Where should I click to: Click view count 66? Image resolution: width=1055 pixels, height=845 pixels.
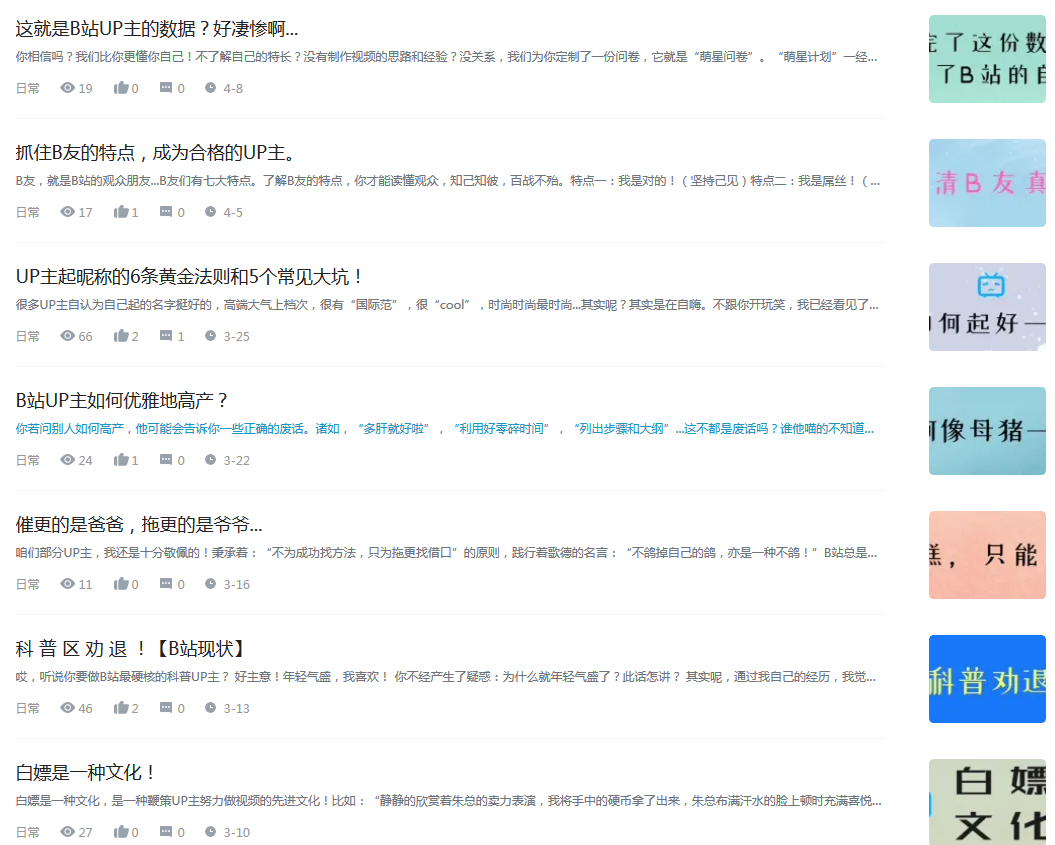click(x=85, y=336)
